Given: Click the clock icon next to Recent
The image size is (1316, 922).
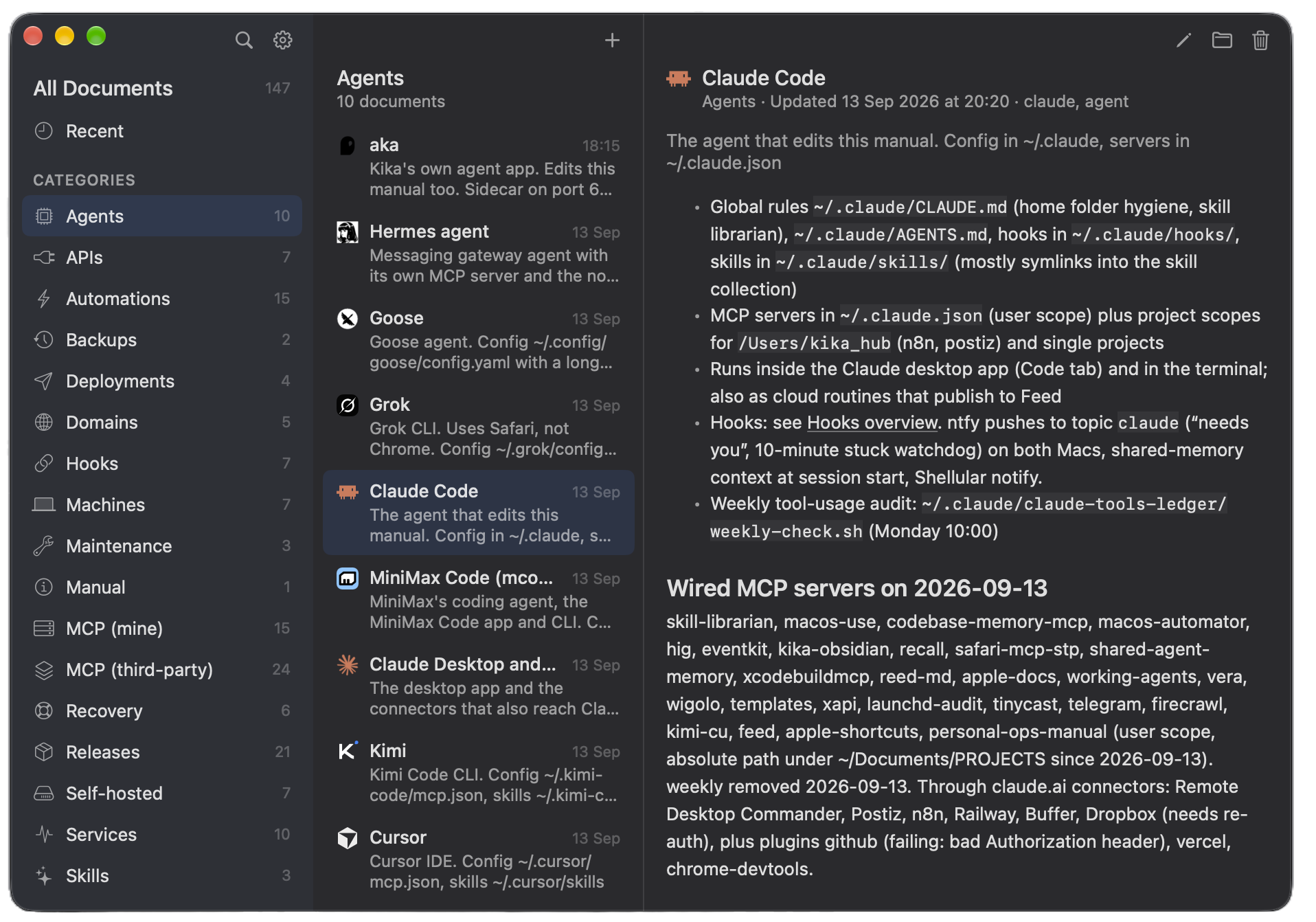Looking at the screenshot, I should [x=44, y=131].
